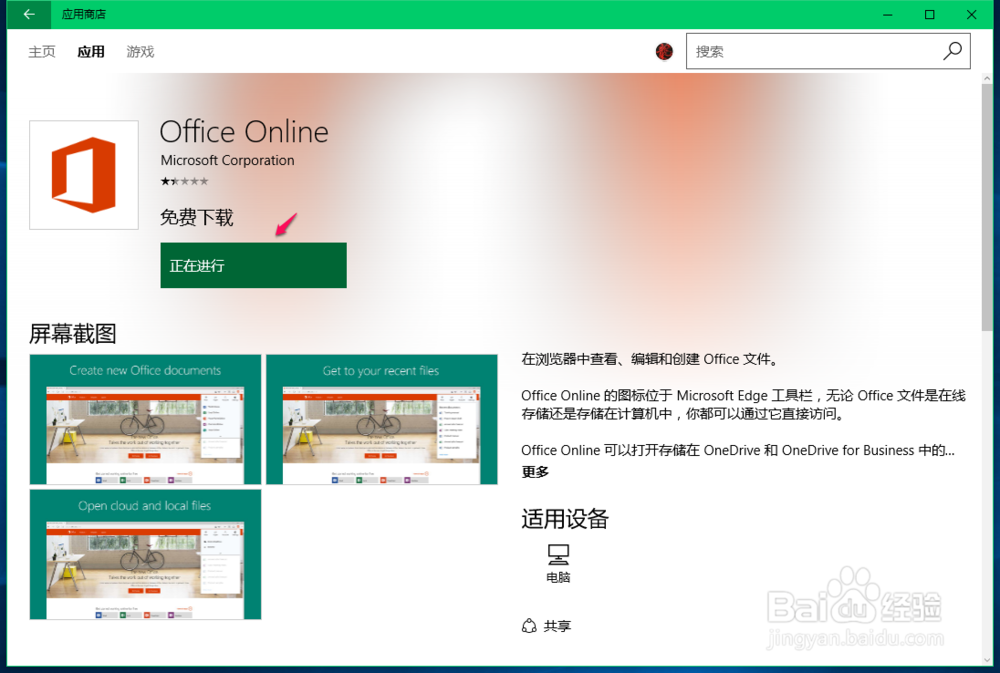Viewport: 1000px width, 673px height.
Task: Click the 电脑 device label
Action: coord(558,577)
